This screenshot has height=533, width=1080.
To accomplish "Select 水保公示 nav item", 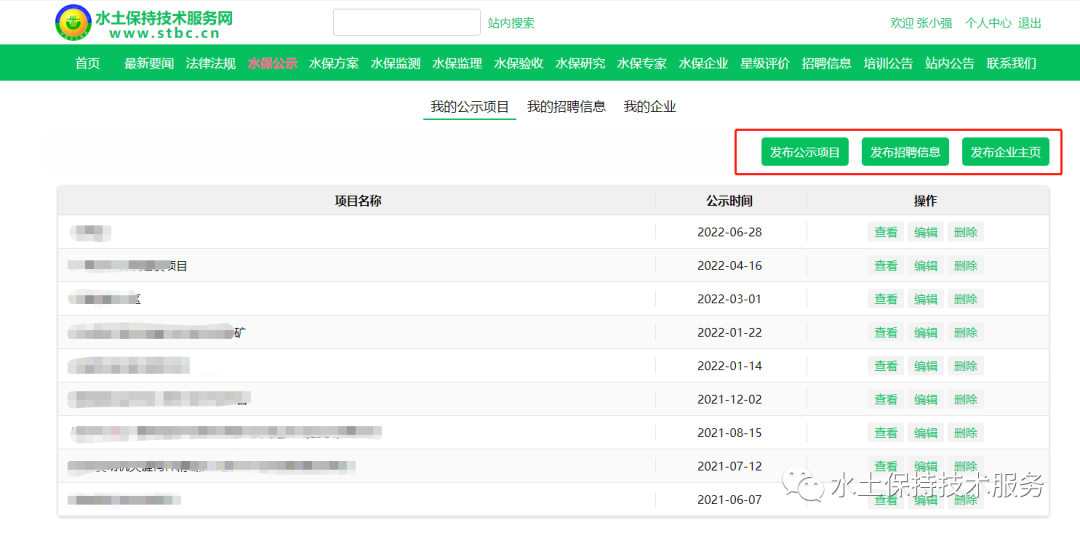I will 273,63.
